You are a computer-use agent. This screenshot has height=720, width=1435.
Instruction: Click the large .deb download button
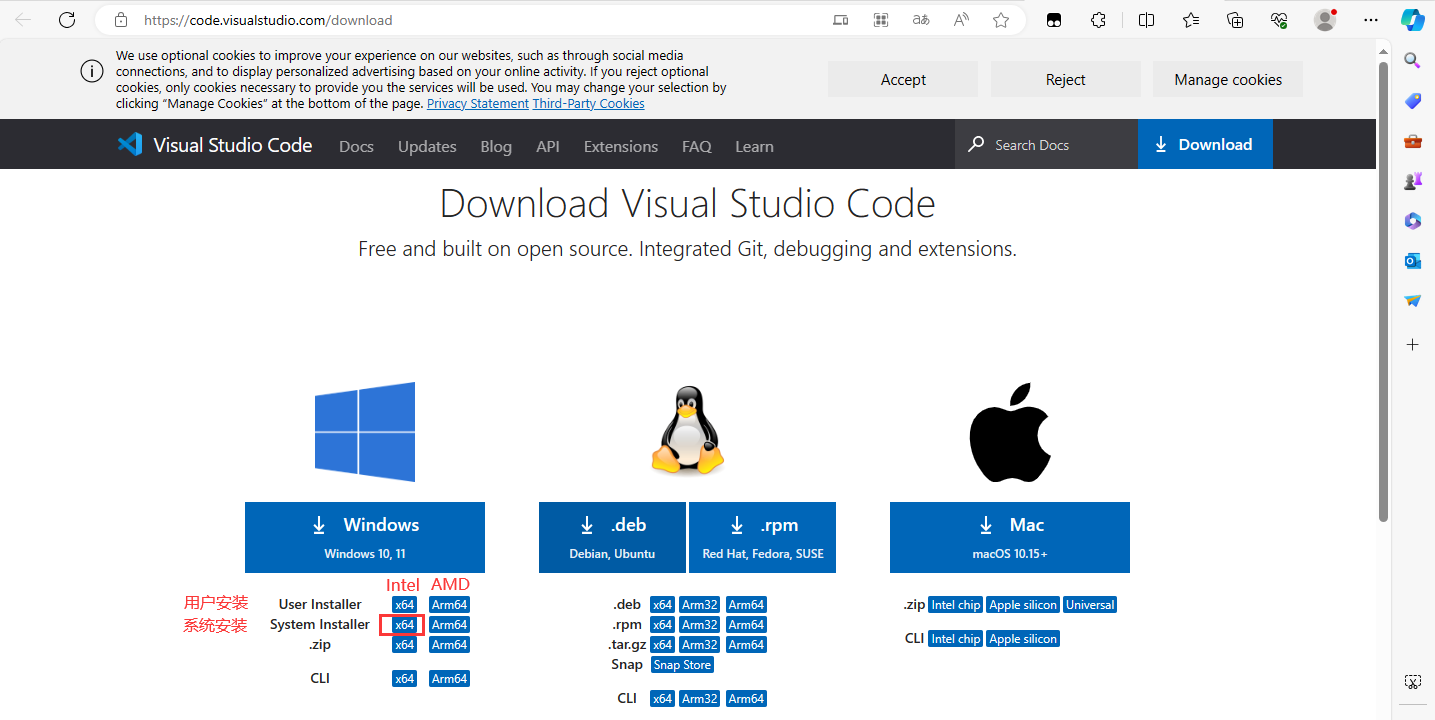[x=612, y=537]
